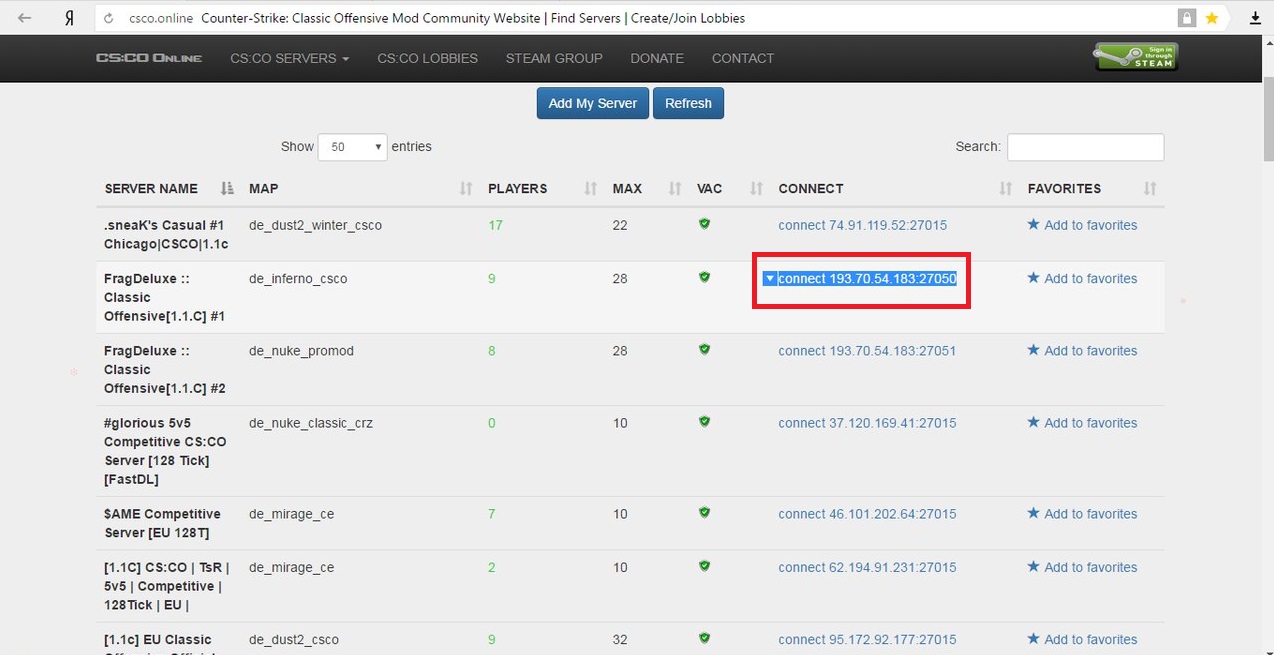Click connect 193.70.54.183:27050 link
Image resolution: width=1274 pixels, height=655 pixels.
pyautogui.click(x=867, y=278)
